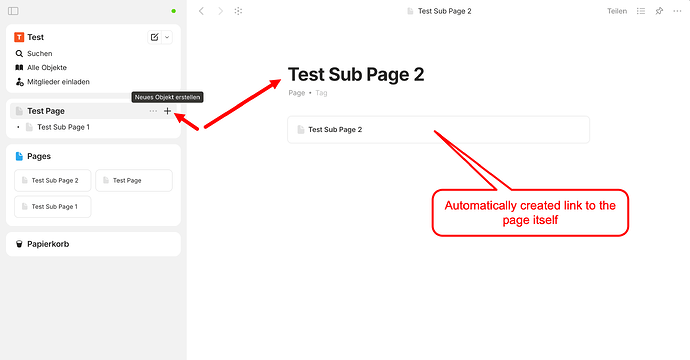Image resolution: width=690 pixels, height=360 pixels.
Task: Expand the dropdown arrow beside compose icon
Action: (167, 37)
